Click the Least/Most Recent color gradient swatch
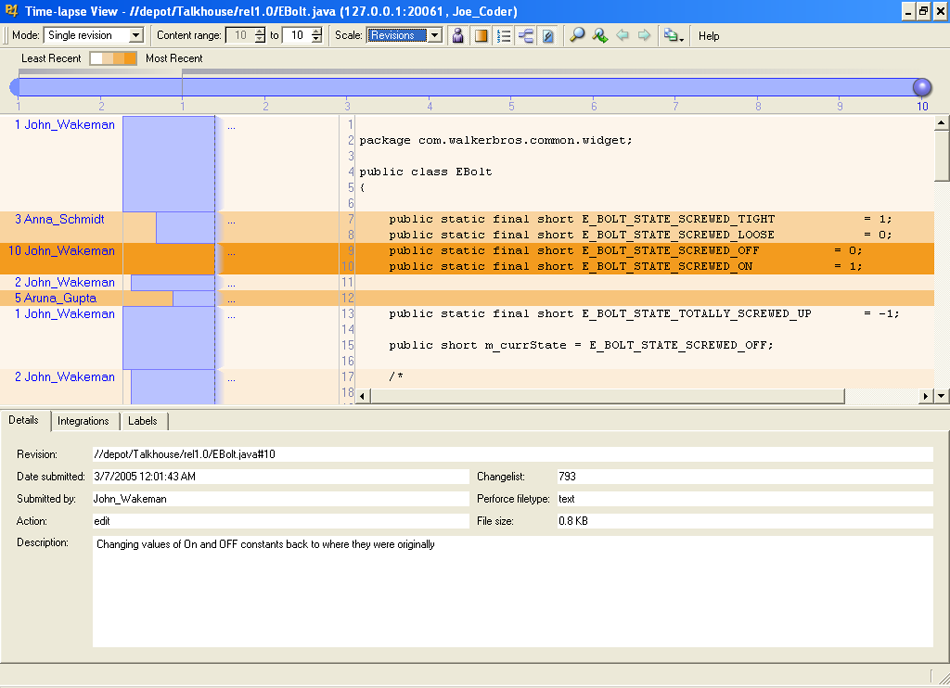 [113, 59]
